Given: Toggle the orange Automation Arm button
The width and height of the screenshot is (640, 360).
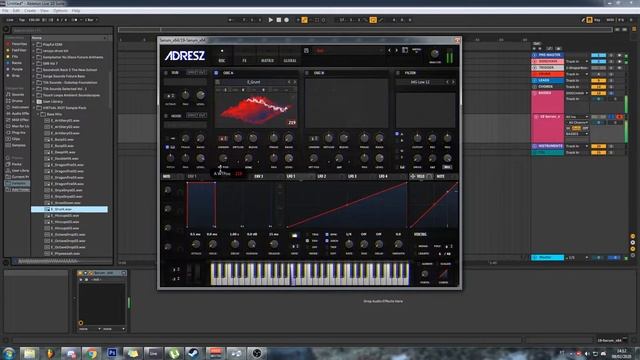Looking at the screenshot, I should point(304,20).
